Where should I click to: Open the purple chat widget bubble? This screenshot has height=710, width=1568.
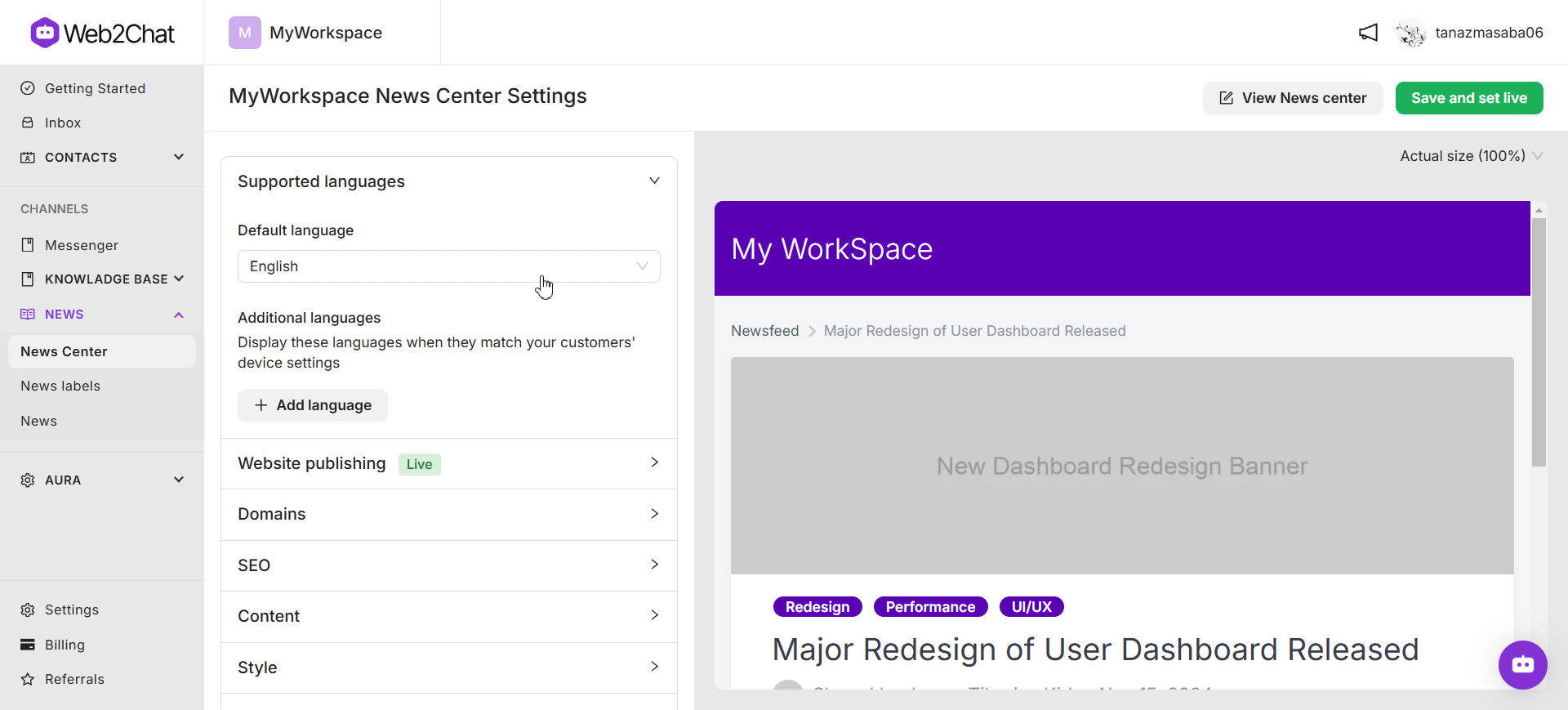[x=1522, y=664]
